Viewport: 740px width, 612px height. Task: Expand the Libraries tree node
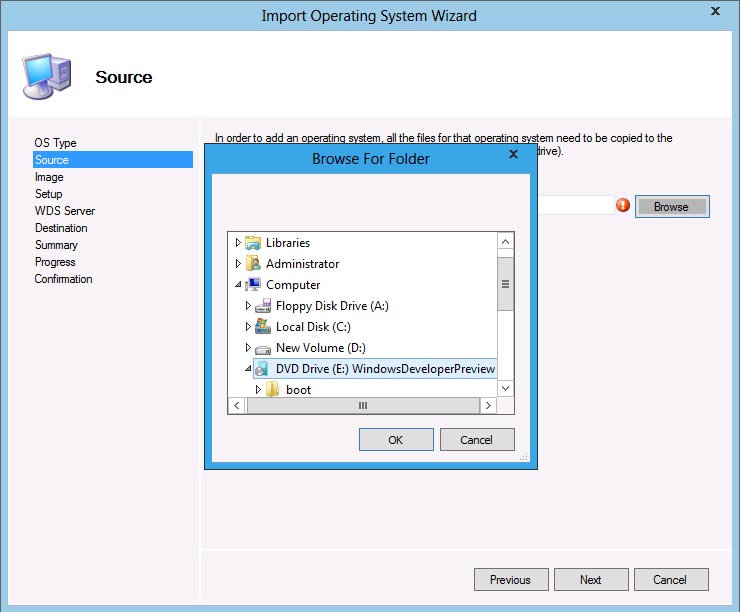click(x=238, y=243)
